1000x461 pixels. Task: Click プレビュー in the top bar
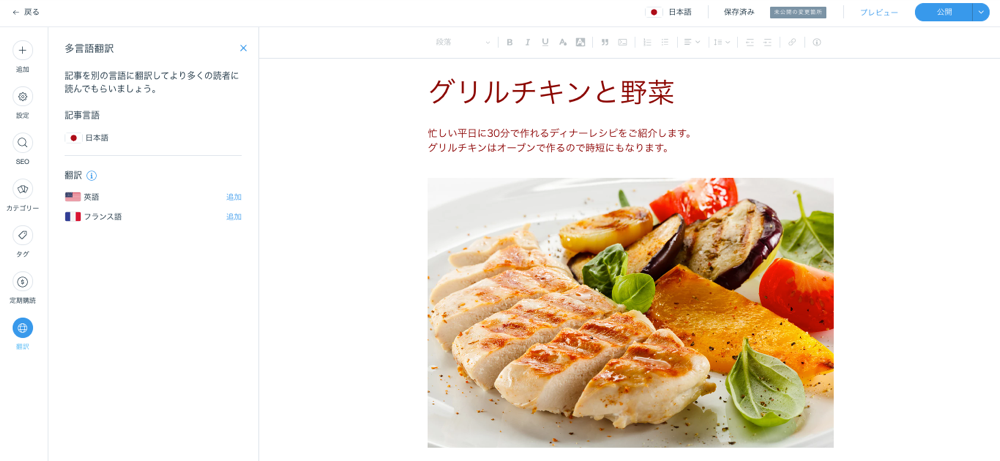point(879,12)
